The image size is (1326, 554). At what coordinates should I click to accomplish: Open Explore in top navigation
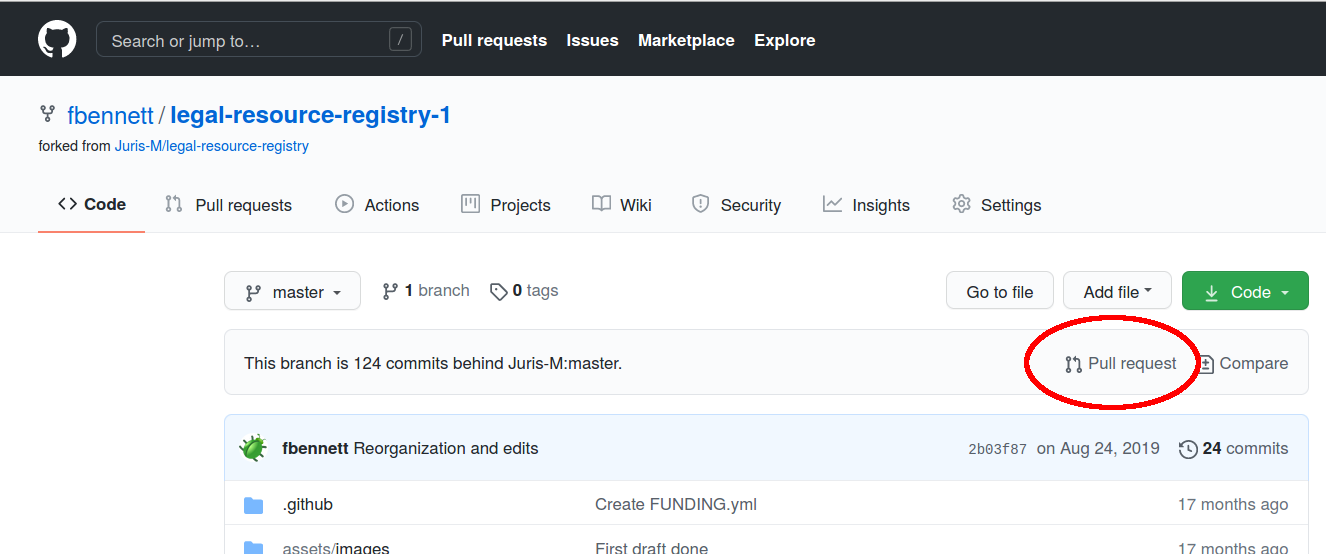tap(784, 40)
